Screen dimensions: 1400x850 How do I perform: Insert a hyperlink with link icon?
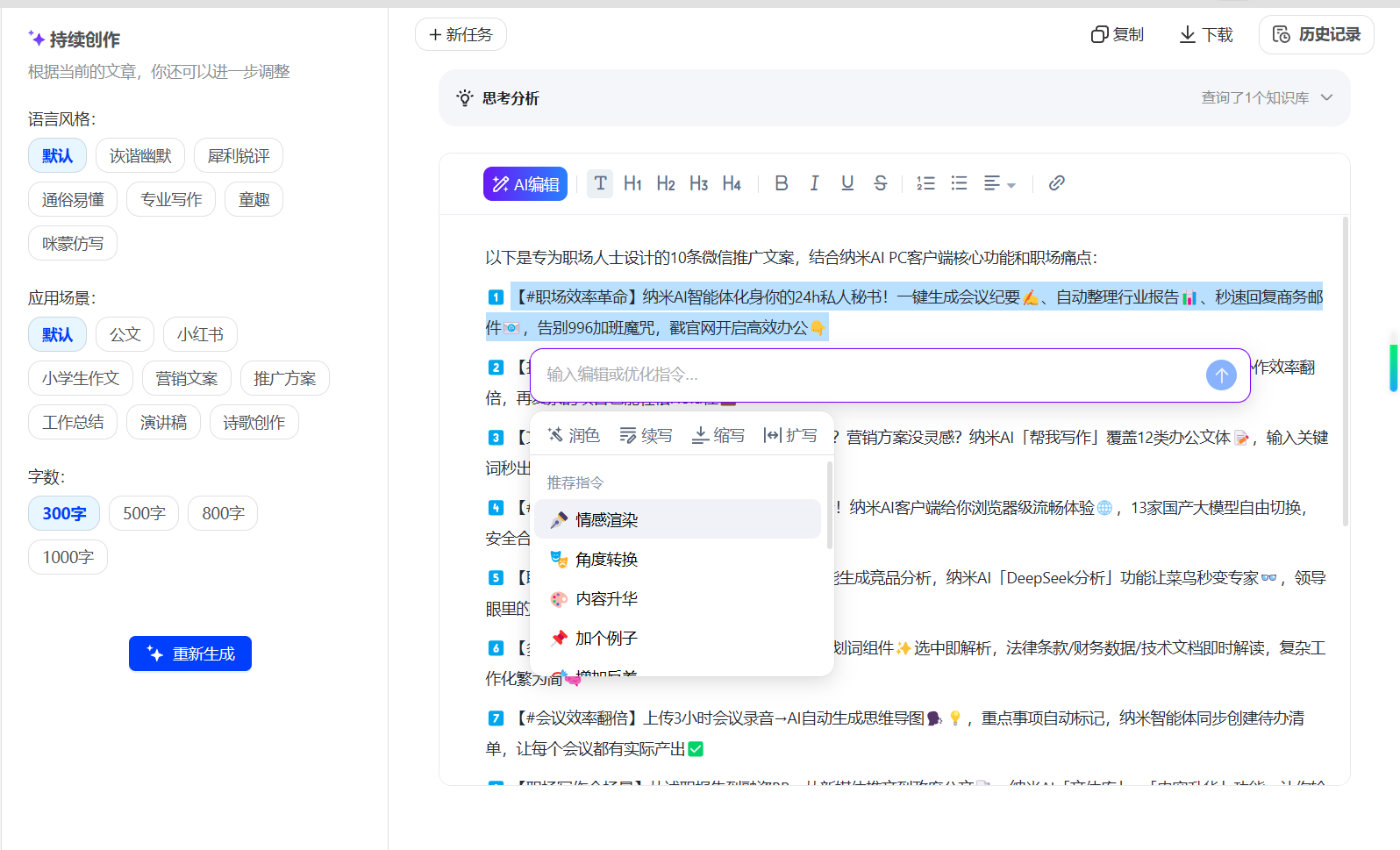click(x=1057, y=183)
